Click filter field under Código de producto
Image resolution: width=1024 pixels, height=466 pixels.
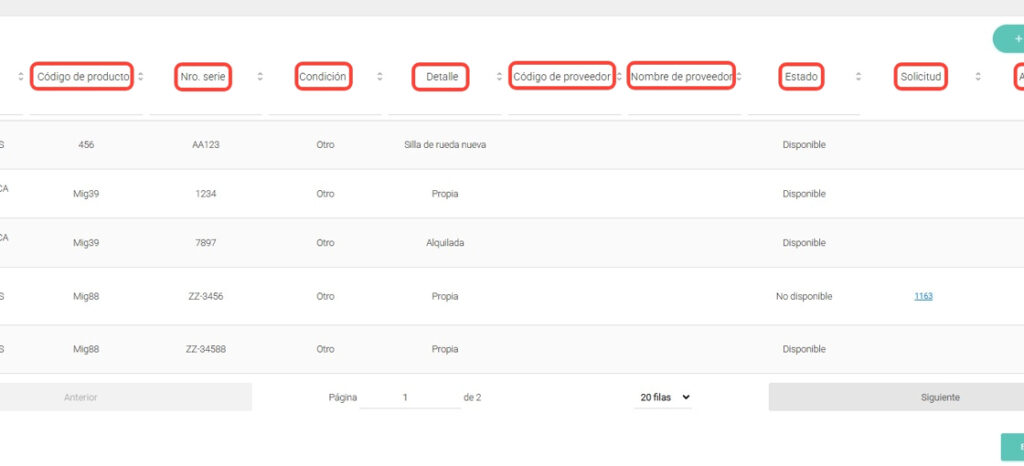tap(85, 105)
